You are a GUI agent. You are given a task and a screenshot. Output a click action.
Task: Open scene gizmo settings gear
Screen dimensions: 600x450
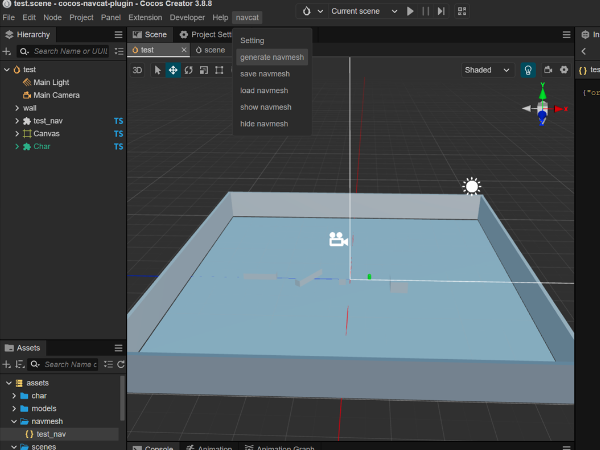564,70
